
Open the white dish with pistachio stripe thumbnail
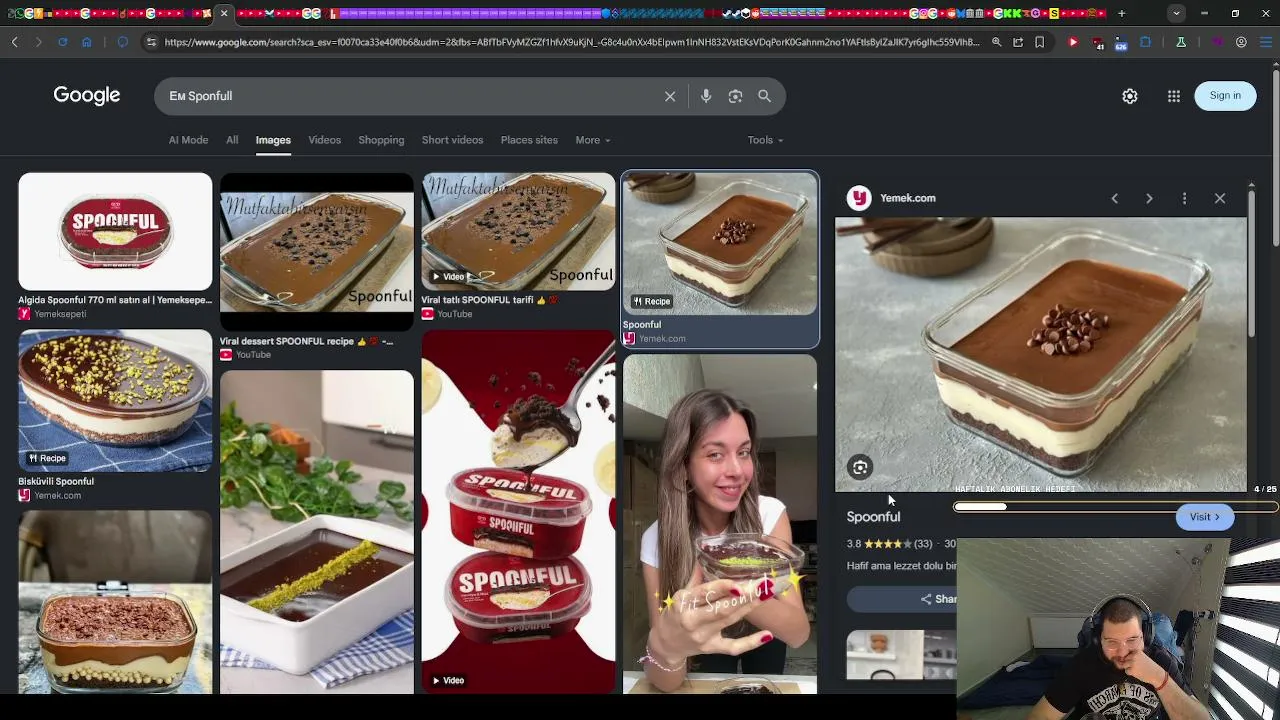pos(316,532)
